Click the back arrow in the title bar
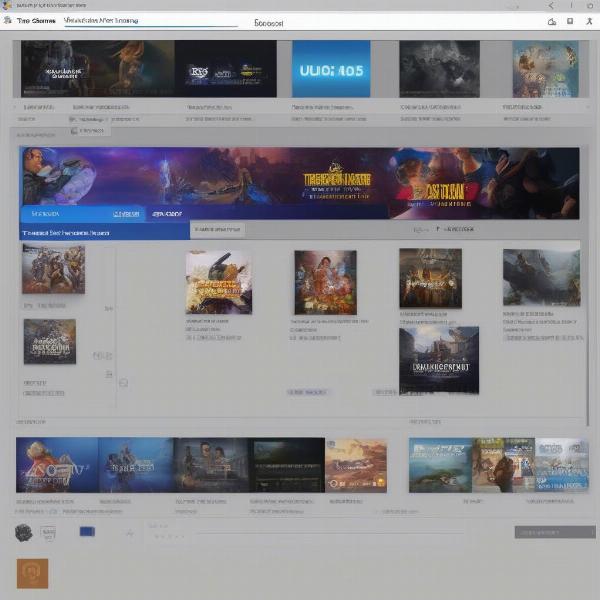This screenshot has height=600, width=600. 551,5
